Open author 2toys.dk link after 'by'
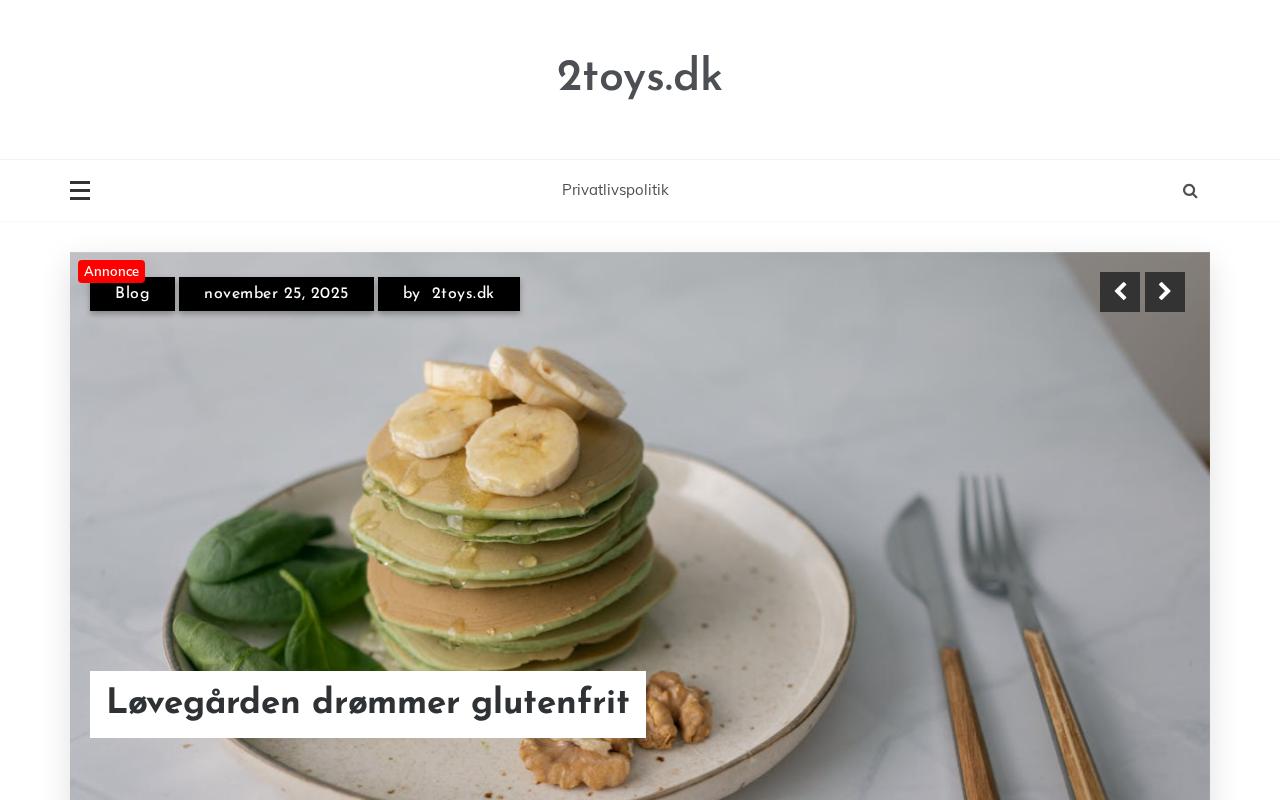 point(463,294)
